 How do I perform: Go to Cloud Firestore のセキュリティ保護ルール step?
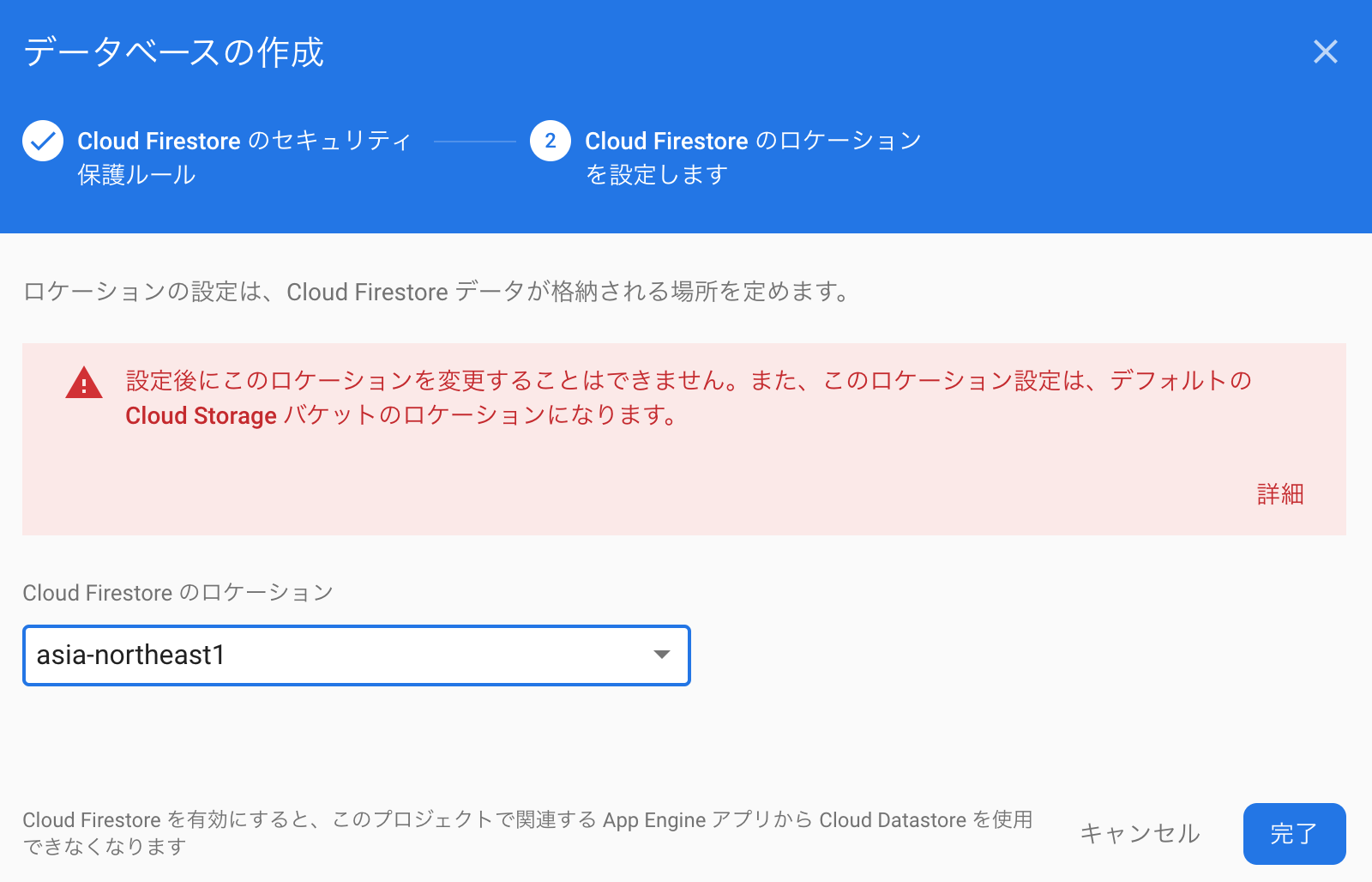click(x=244, y=157)
